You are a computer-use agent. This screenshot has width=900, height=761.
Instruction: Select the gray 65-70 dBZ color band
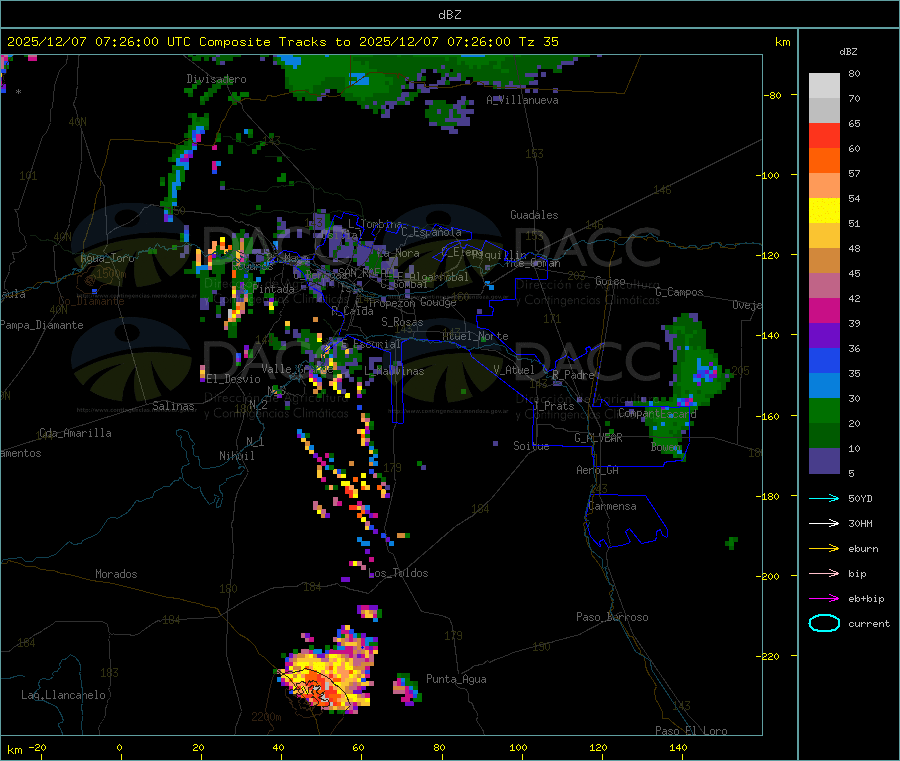coord(824,111)
